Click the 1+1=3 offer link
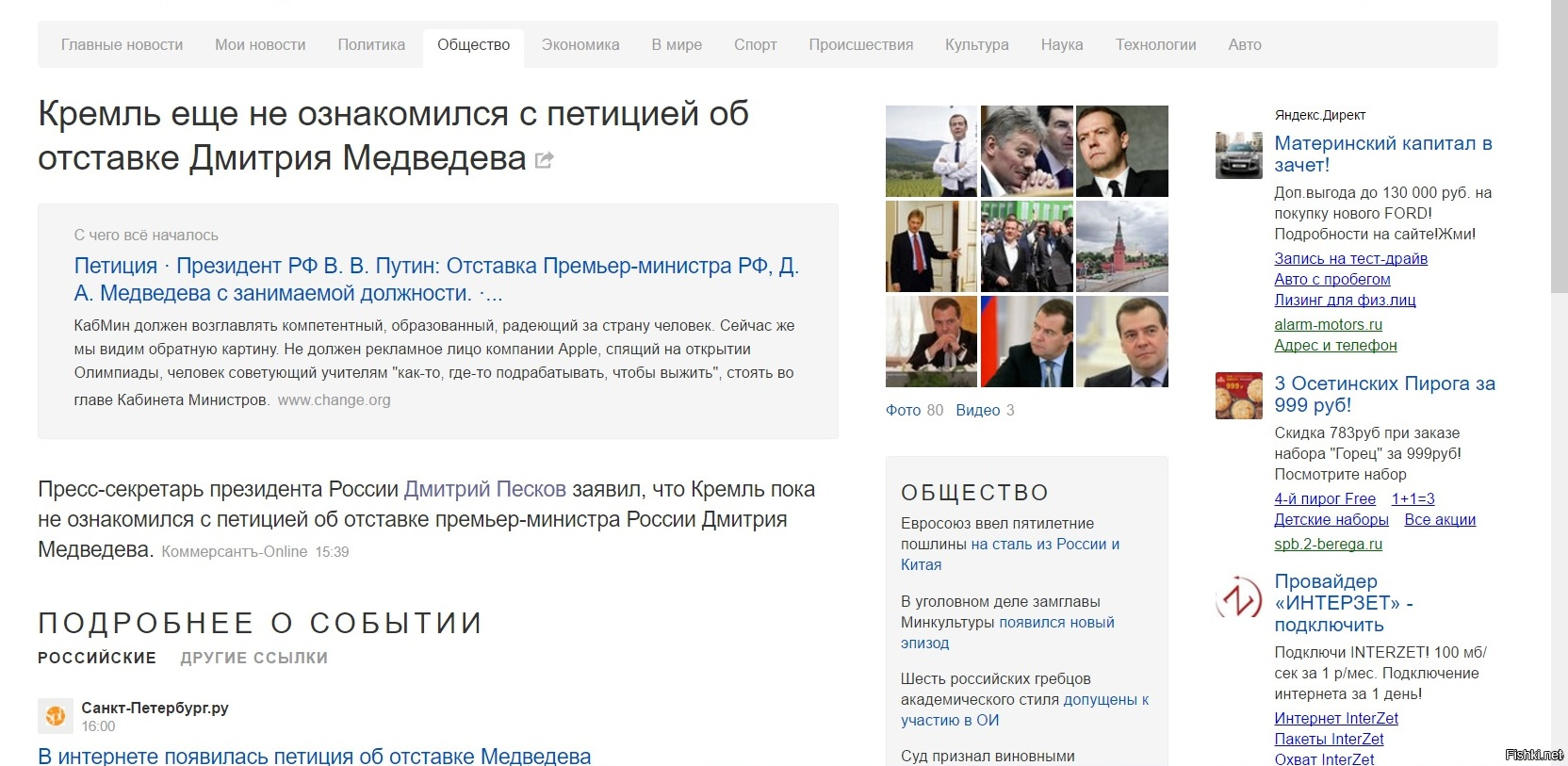 point(1413,498)
